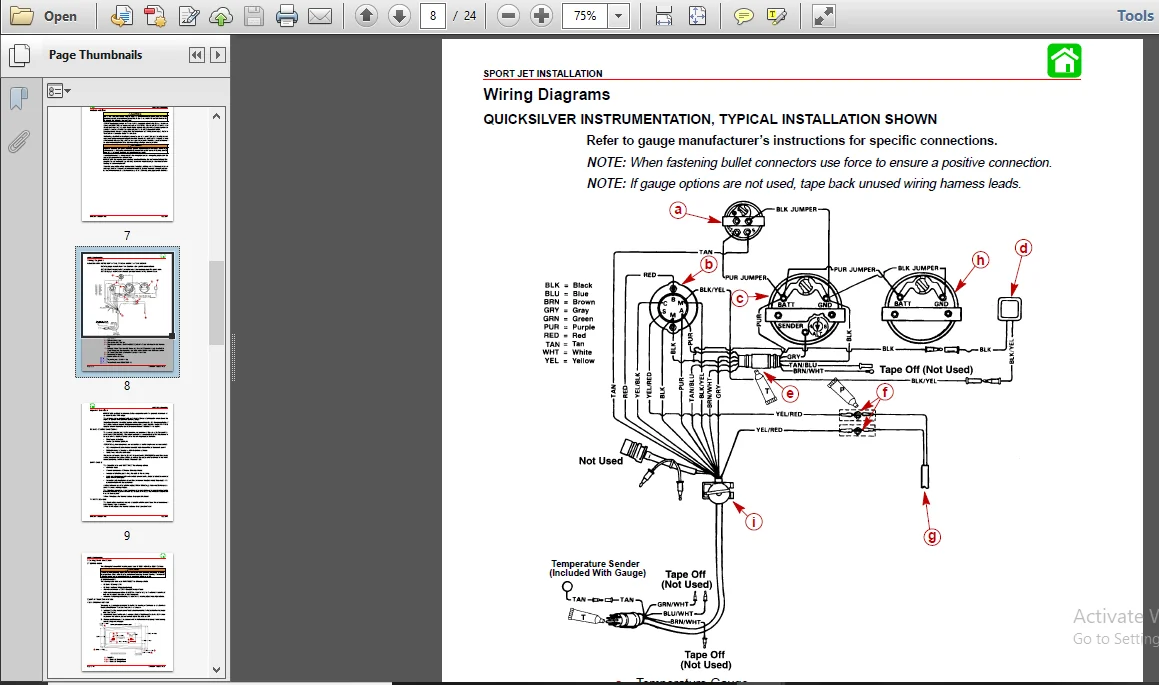Select the edit/sign document icon
1159x685 pixels.
point(189,16)
